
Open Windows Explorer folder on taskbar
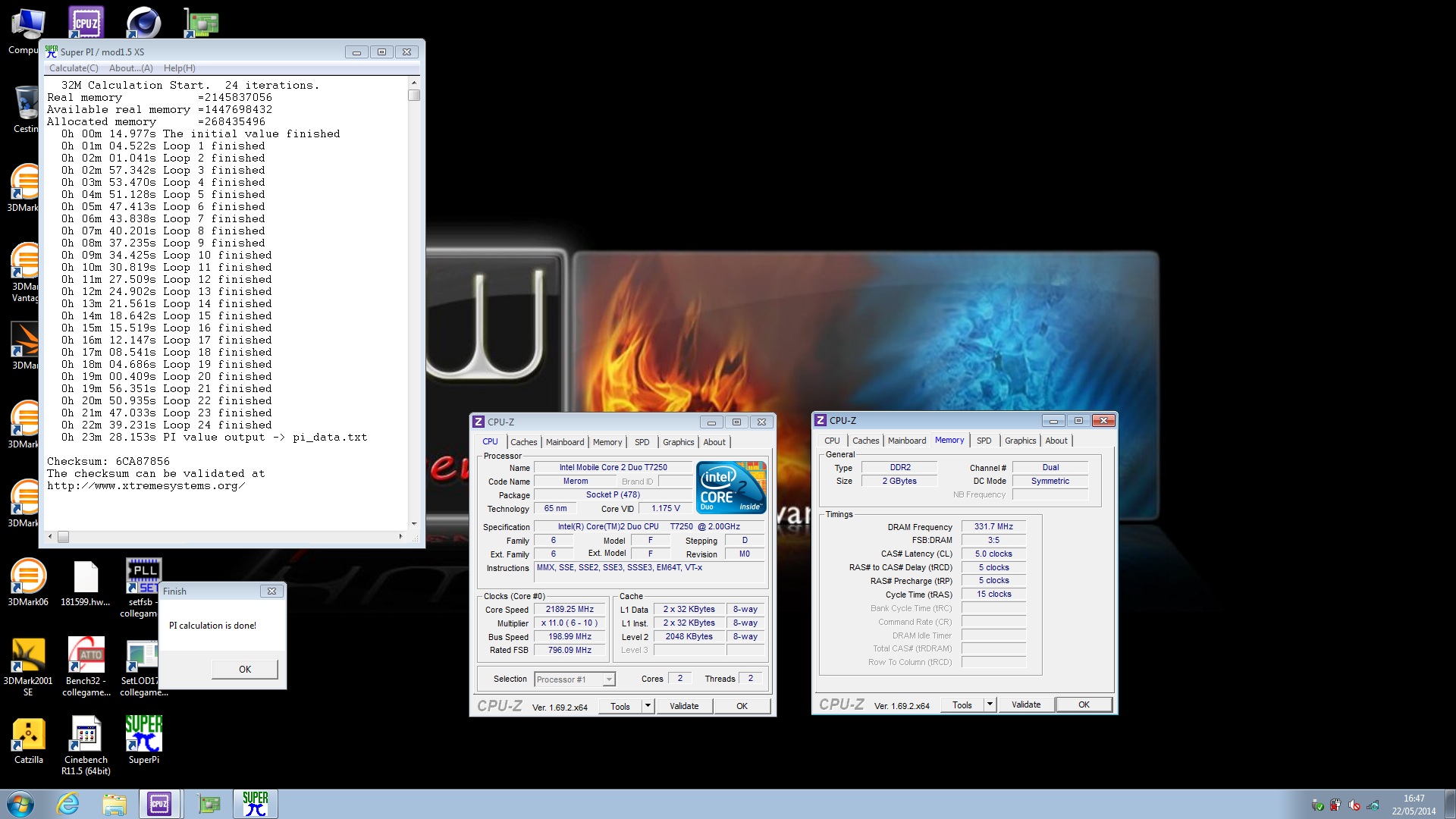point(115,804)
